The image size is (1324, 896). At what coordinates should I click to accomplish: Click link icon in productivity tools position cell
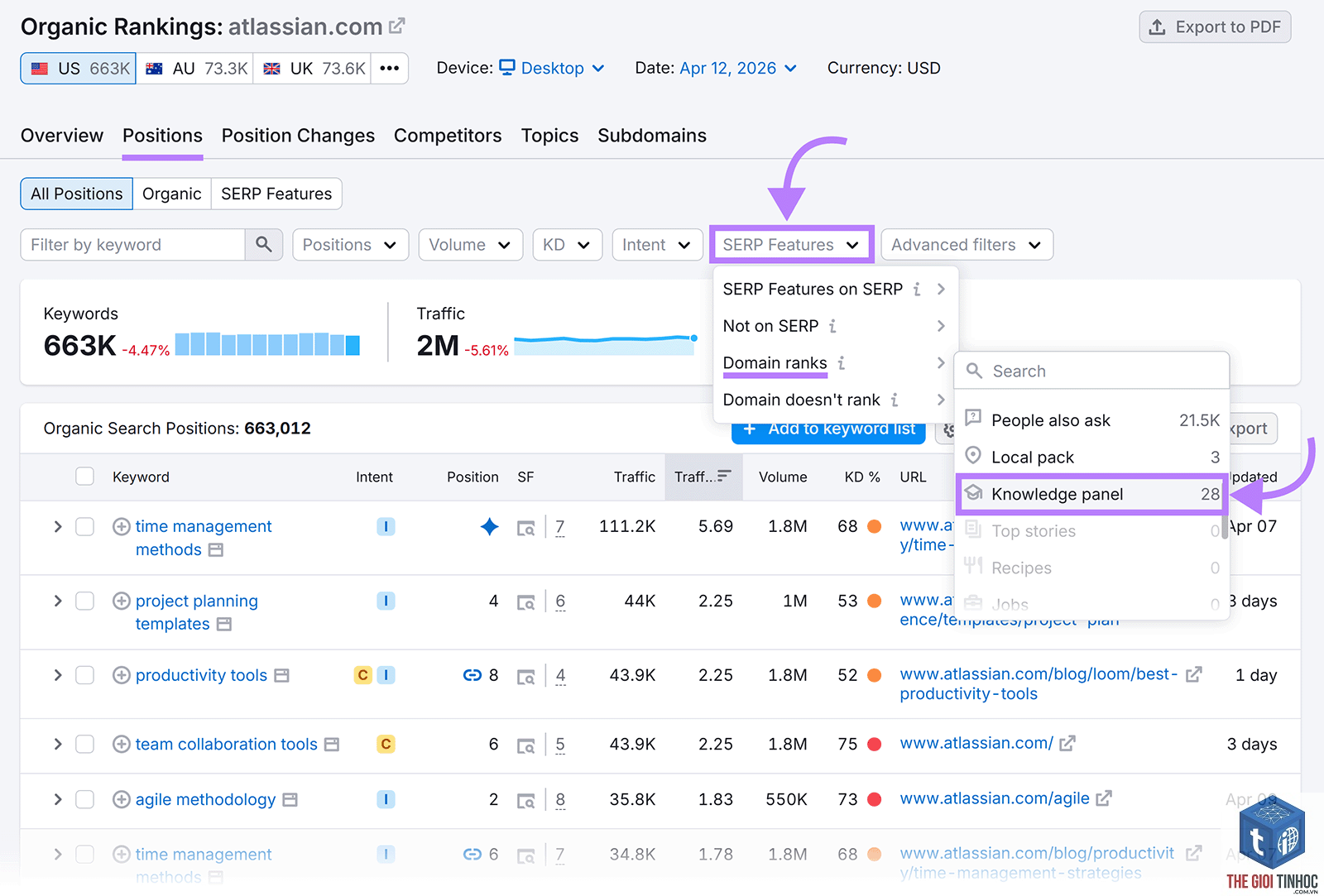click(473, 675)
